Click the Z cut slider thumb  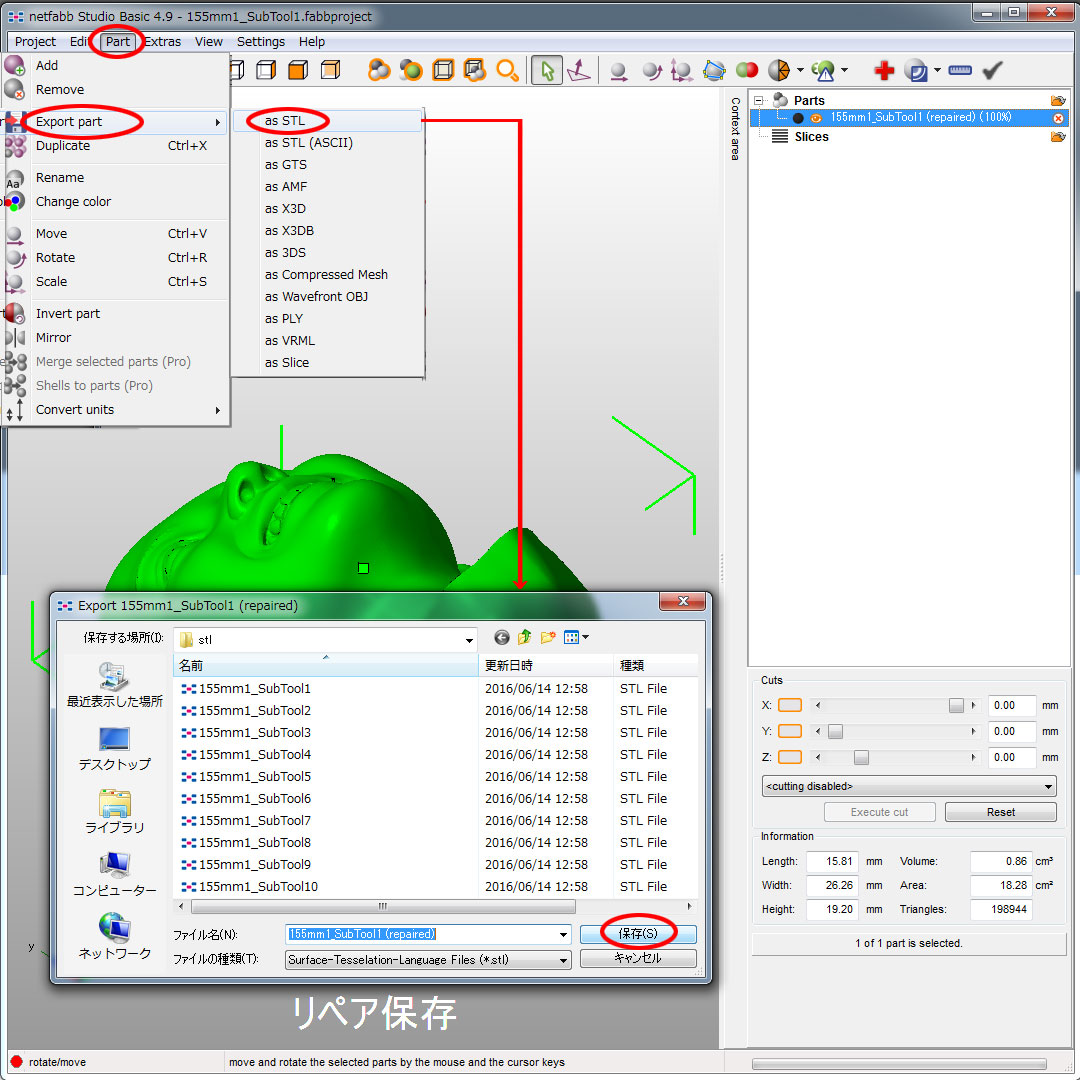[861, 758]
